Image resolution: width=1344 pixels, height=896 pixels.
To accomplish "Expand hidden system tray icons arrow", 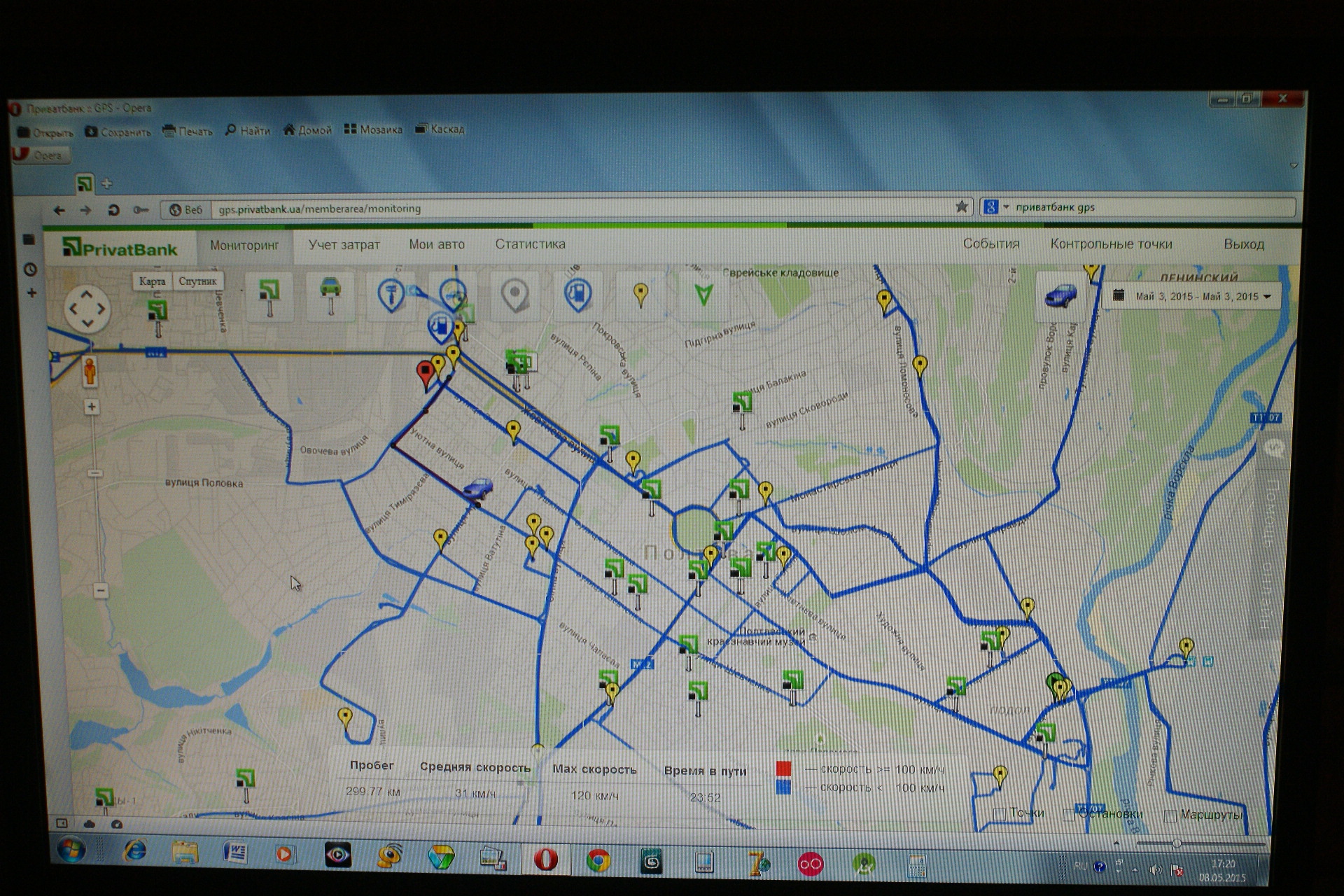I will pos(1135,869).
